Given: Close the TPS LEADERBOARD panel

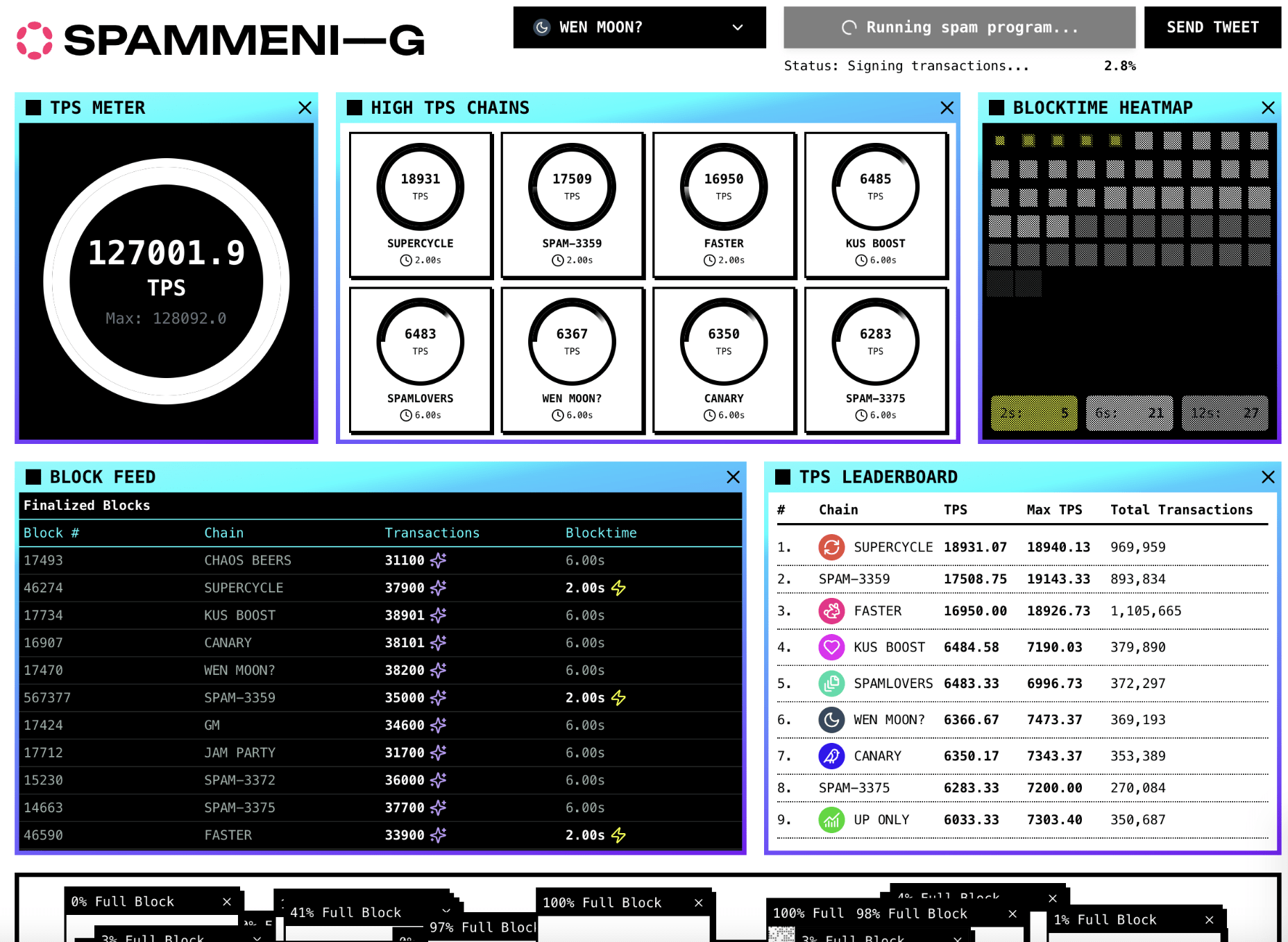Looking at the screenshot, I should tap(1268, 477).
